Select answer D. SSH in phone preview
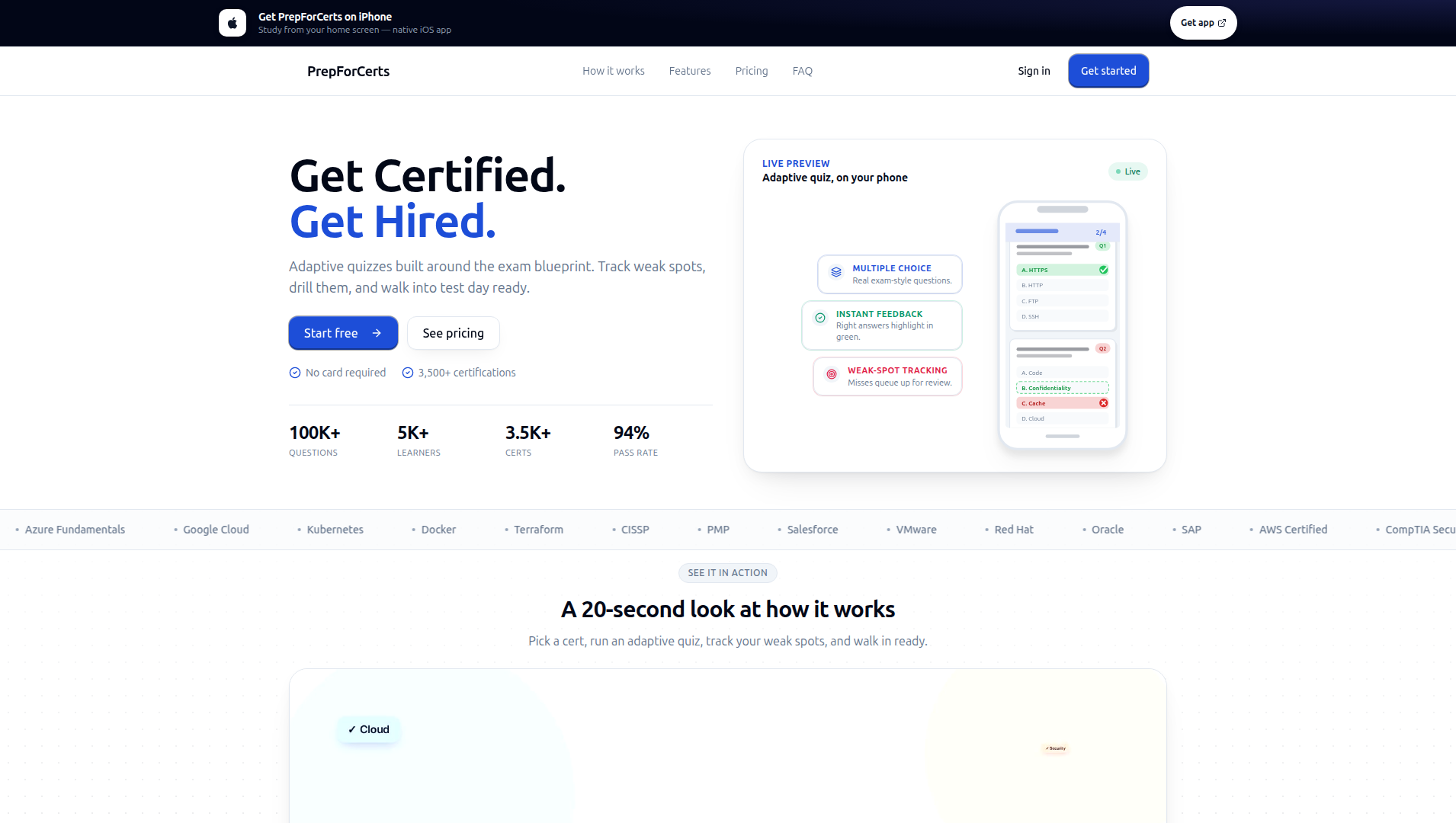Image resolution: width=1456 pixels, height=823 pixels. (x=1063, y=316)
